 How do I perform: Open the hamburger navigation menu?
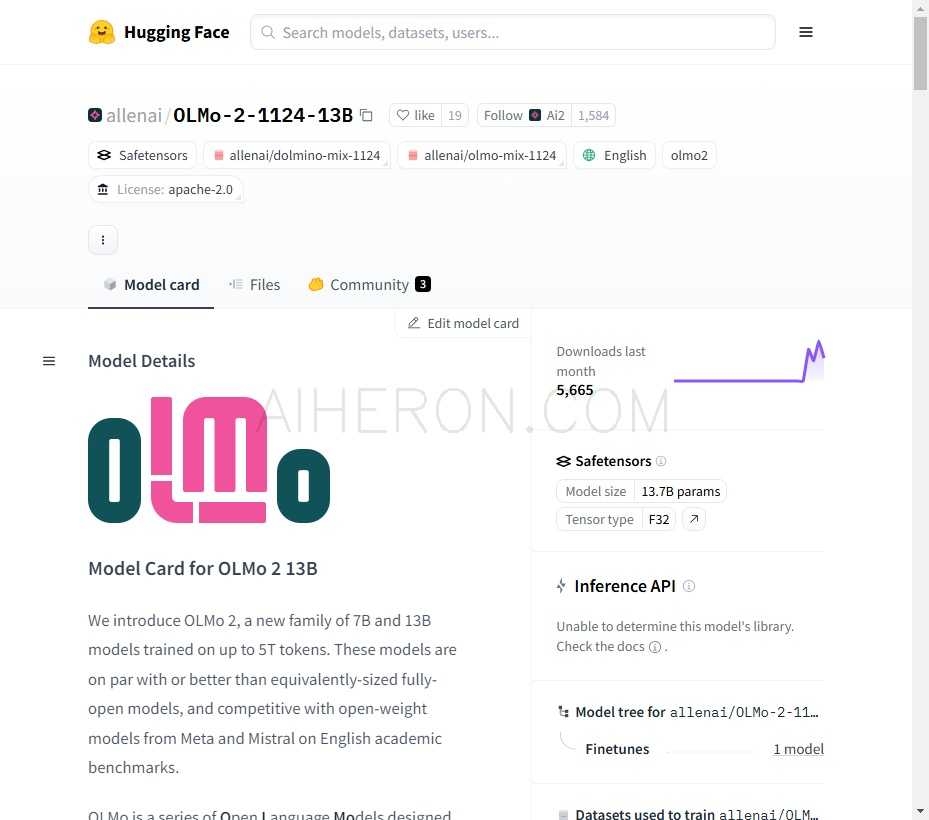[x=806, y=32]
